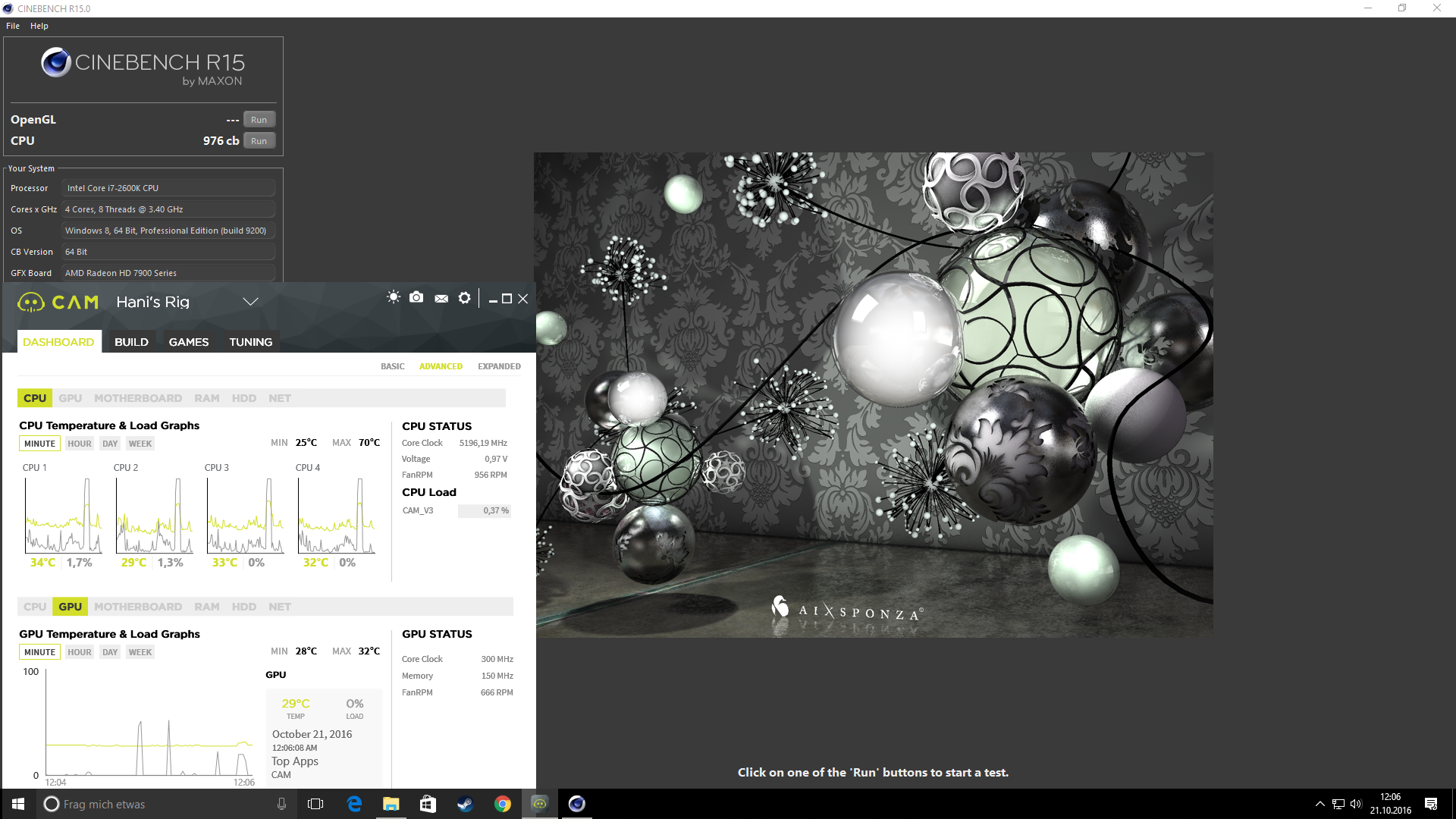
Task: Open CAM settings gear icon
Action: (x=465, y=298)
